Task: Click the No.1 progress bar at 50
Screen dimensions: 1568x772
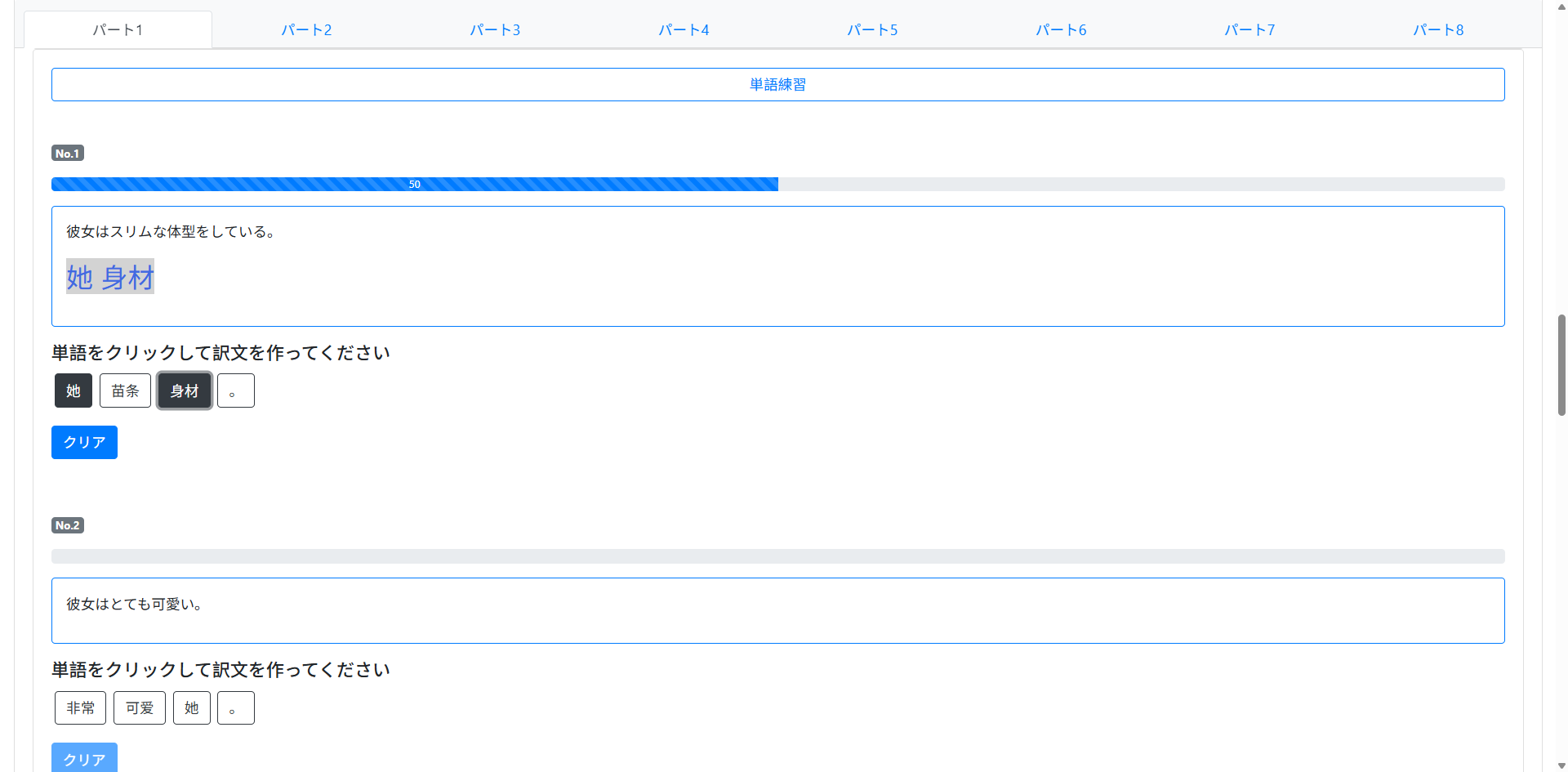Action: (415, 185)
